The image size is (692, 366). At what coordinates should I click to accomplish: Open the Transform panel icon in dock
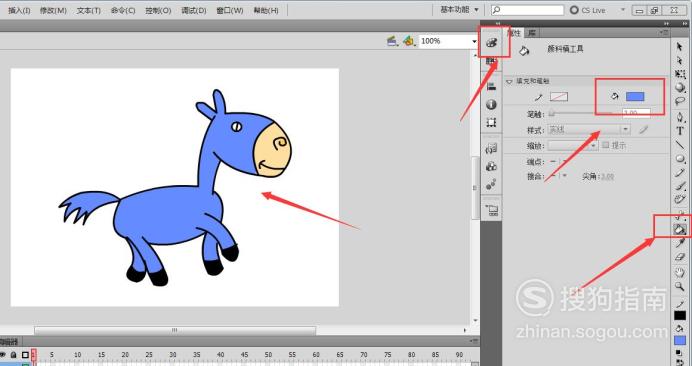(491, 122)
